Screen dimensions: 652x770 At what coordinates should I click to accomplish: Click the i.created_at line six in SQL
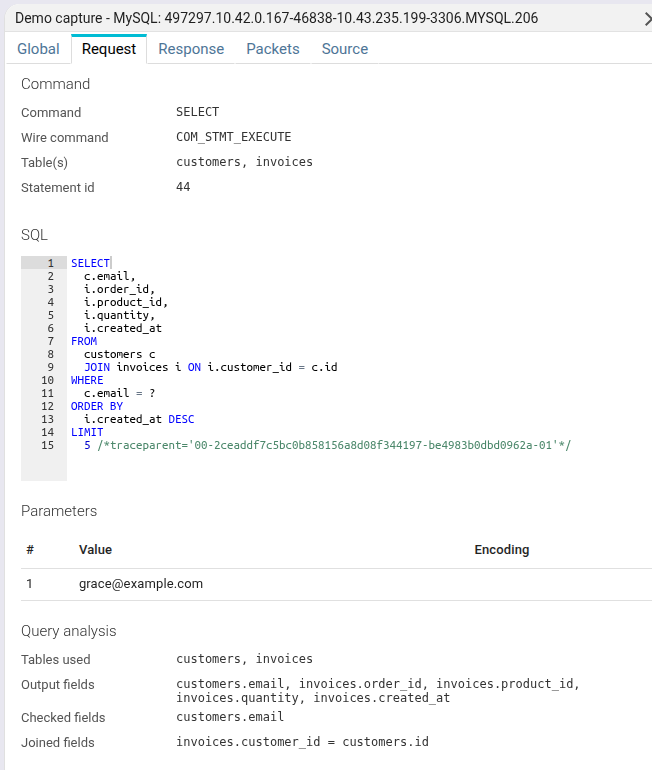point(123,328)
